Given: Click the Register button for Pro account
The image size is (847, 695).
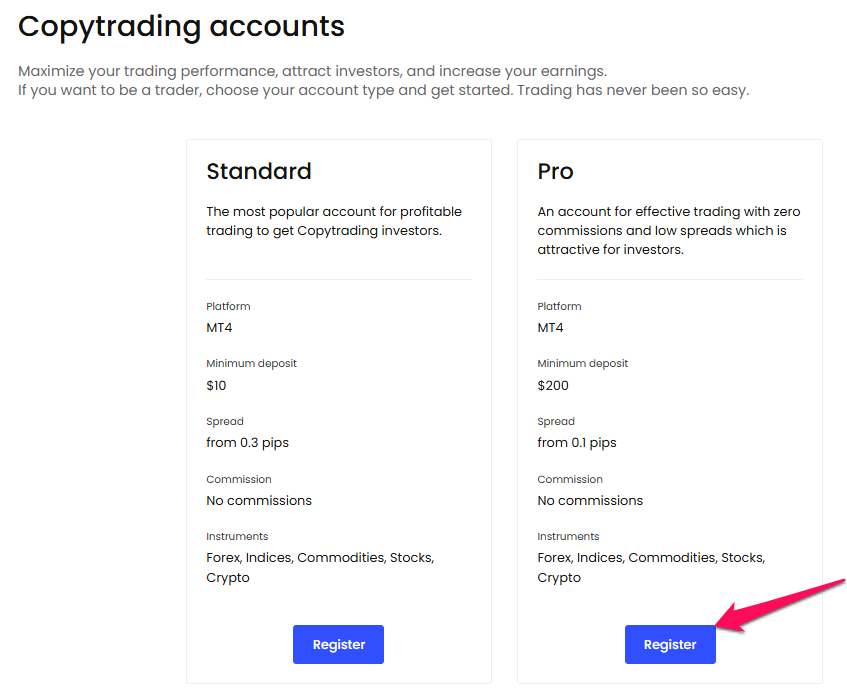Looking at the screenshot, I should [670, 644].
